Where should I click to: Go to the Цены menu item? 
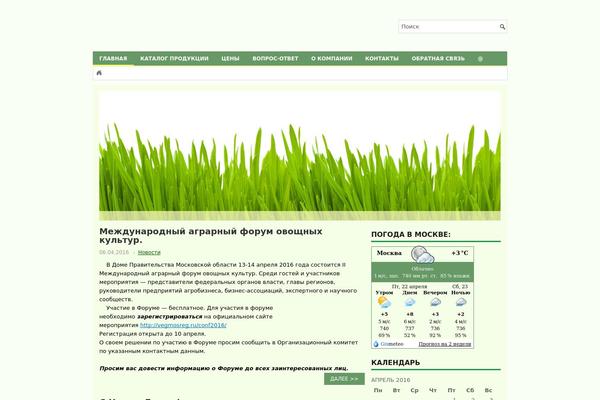[x=230, y=59]
